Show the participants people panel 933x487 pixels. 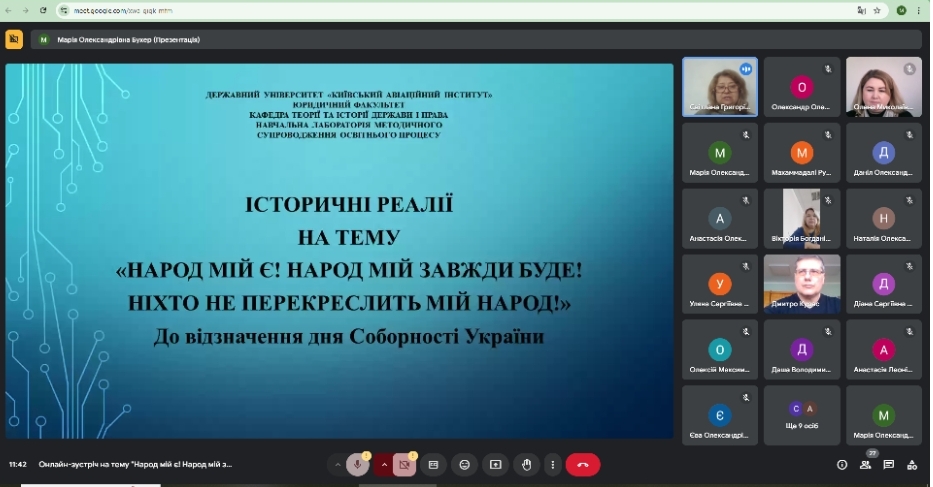pos(866,465)
